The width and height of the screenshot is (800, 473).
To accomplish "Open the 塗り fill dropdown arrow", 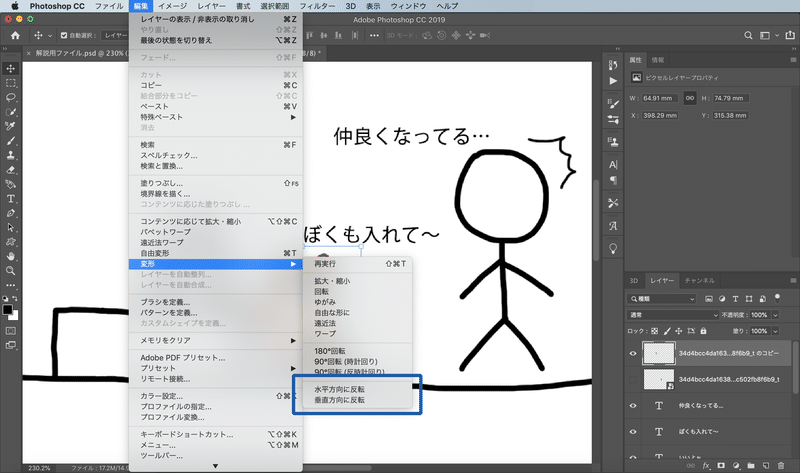I will (776, 331).
